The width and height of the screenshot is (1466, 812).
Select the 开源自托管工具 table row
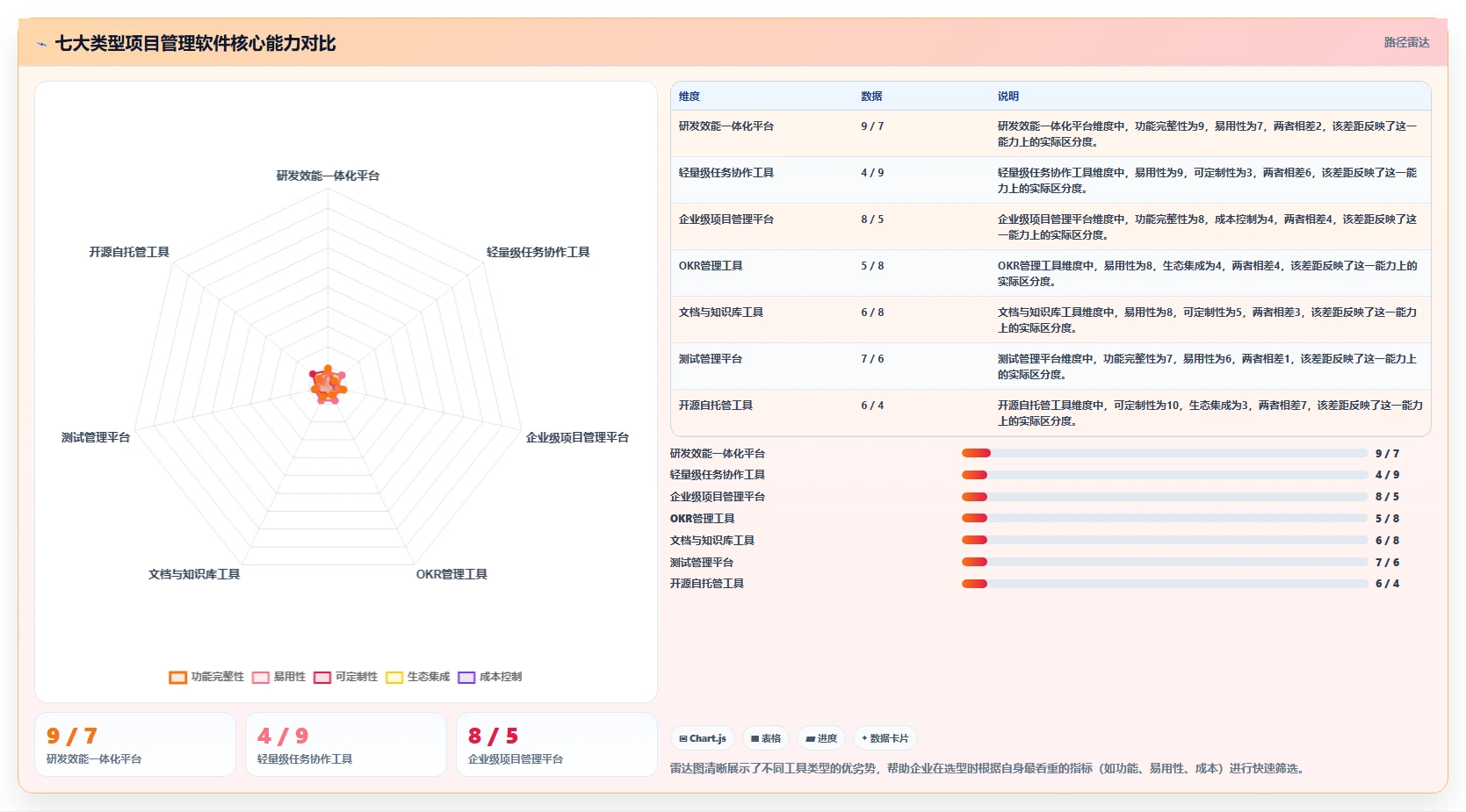1051,413
